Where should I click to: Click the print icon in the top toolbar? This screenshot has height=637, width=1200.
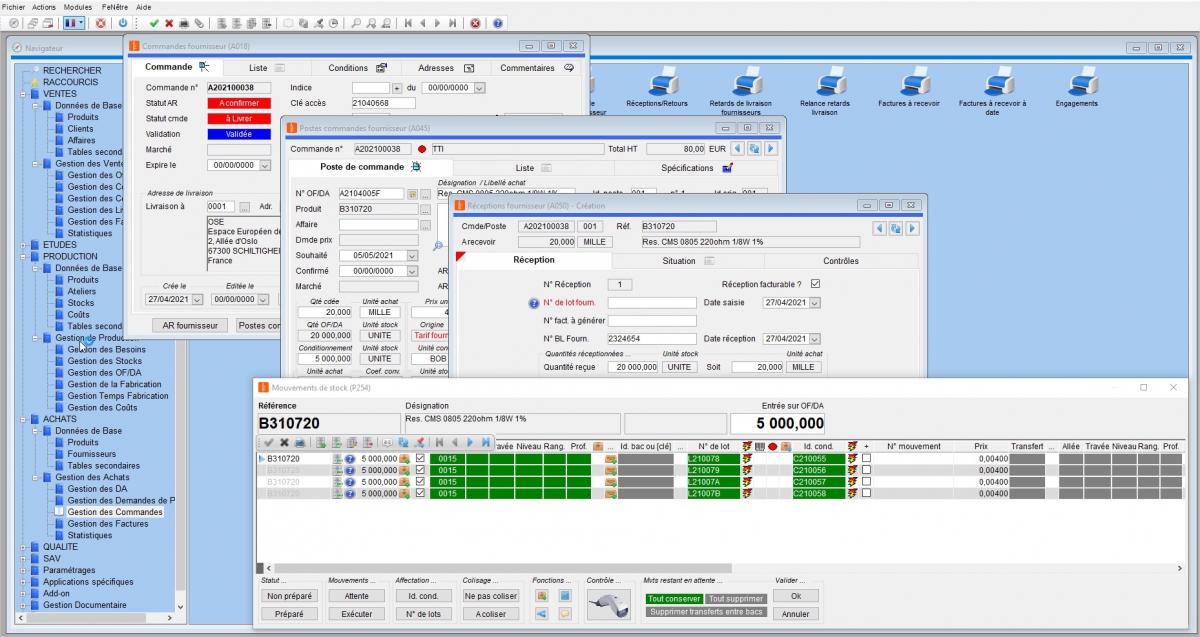click(185, 22)
